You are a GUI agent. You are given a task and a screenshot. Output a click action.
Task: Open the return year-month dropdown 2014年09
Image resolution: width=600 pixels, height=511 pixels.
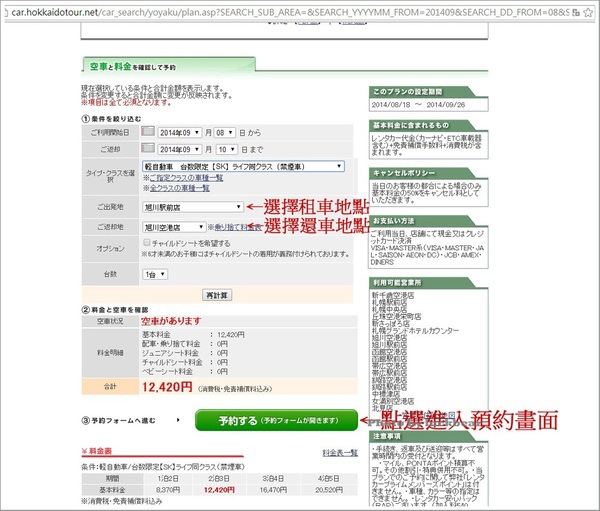[x=179, y=149]
